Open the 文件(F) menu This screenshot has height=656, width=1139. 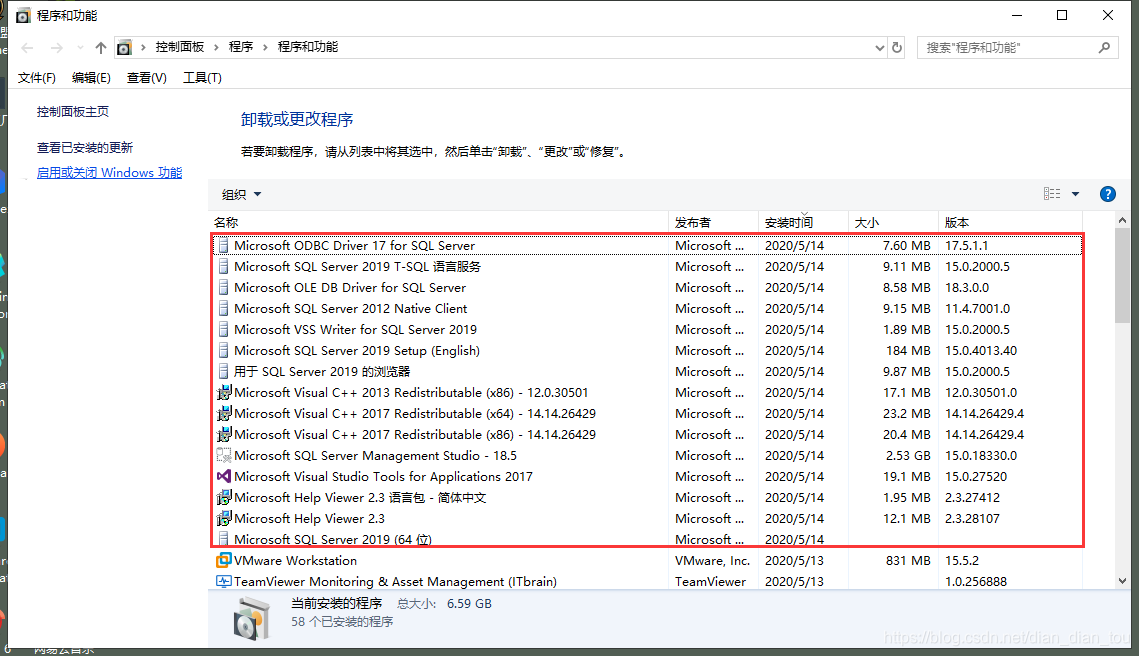pos(36,78)
